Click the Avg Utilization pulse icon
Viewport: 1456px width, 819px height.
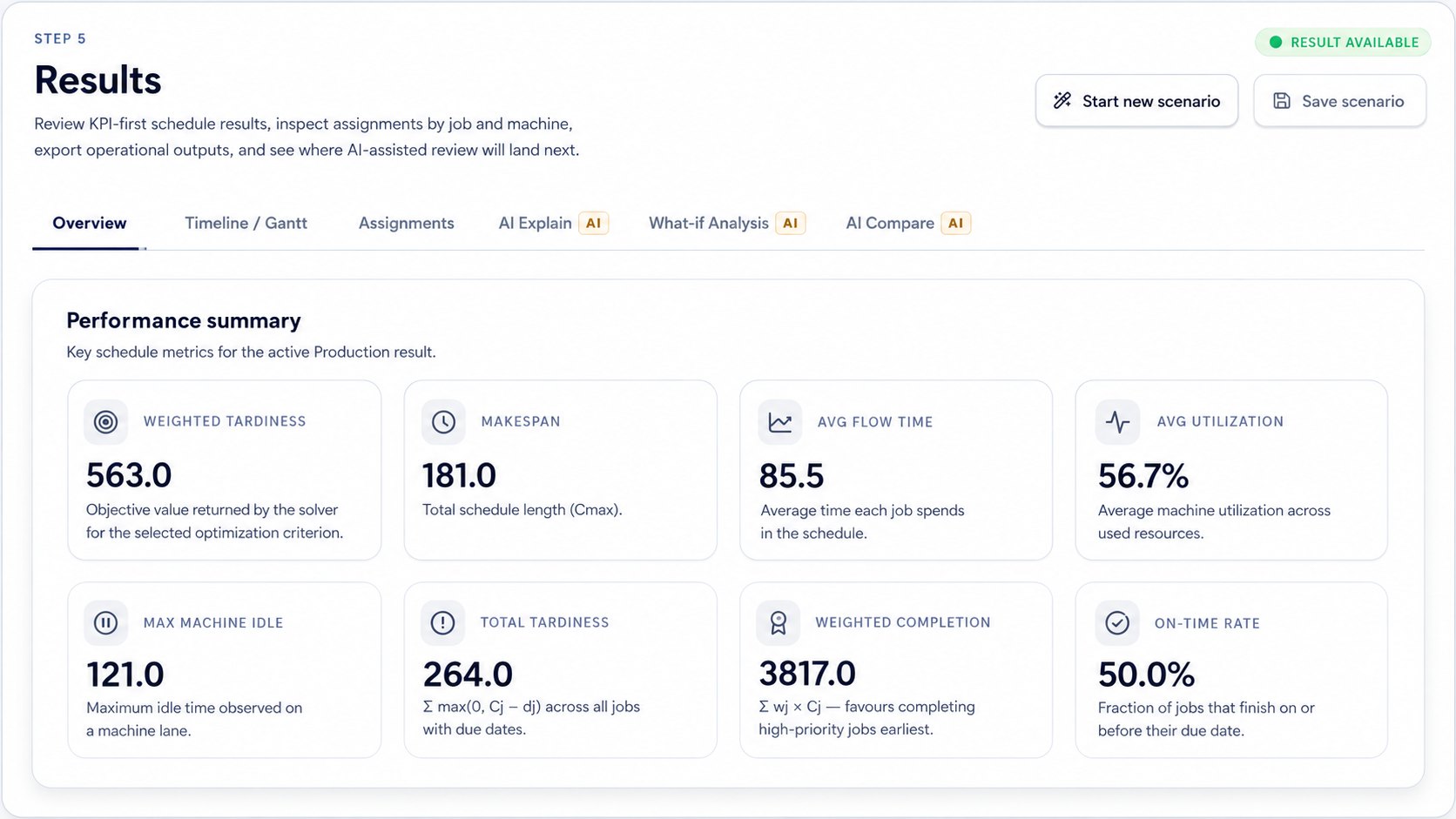1117,422
